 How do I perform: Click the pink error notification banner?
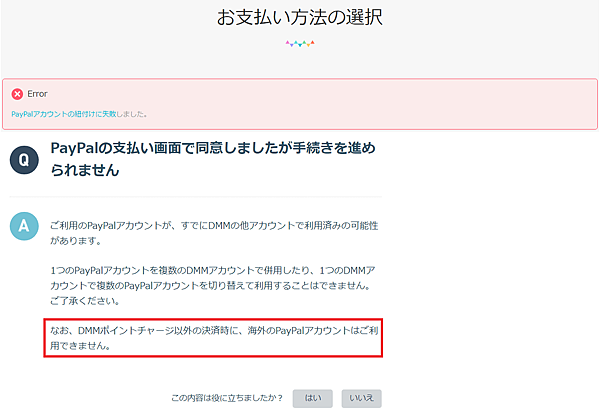point(300,104)
